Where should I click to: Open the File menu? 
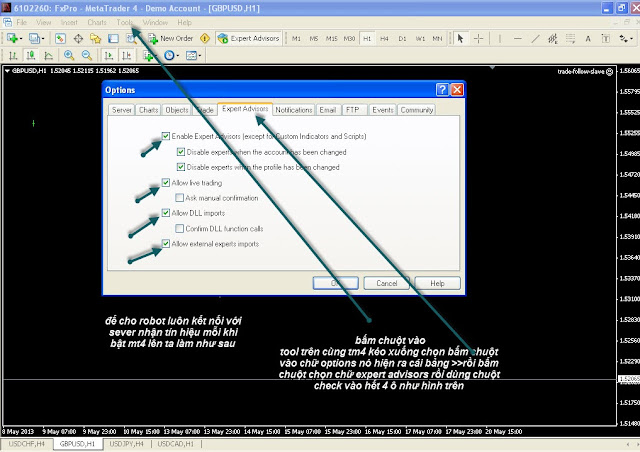21,22
